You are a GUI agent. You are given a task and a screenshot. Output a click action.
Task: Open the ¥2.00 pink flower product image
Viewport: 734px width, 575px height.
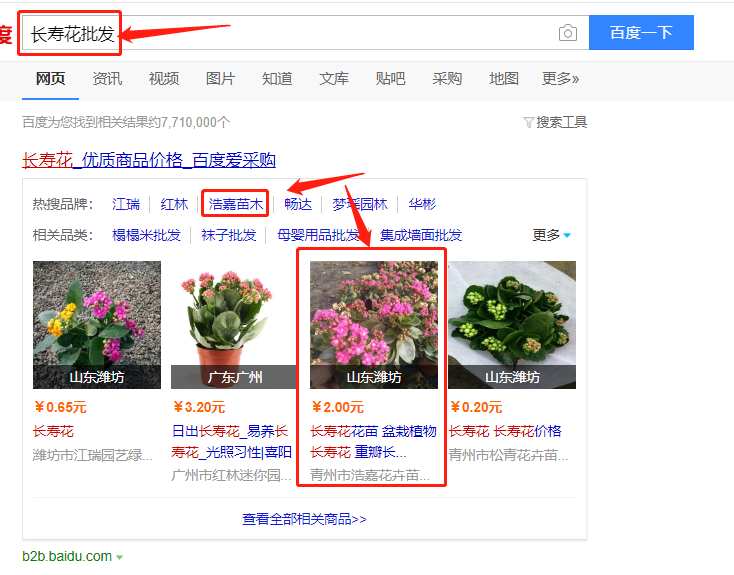click(373, 324)
